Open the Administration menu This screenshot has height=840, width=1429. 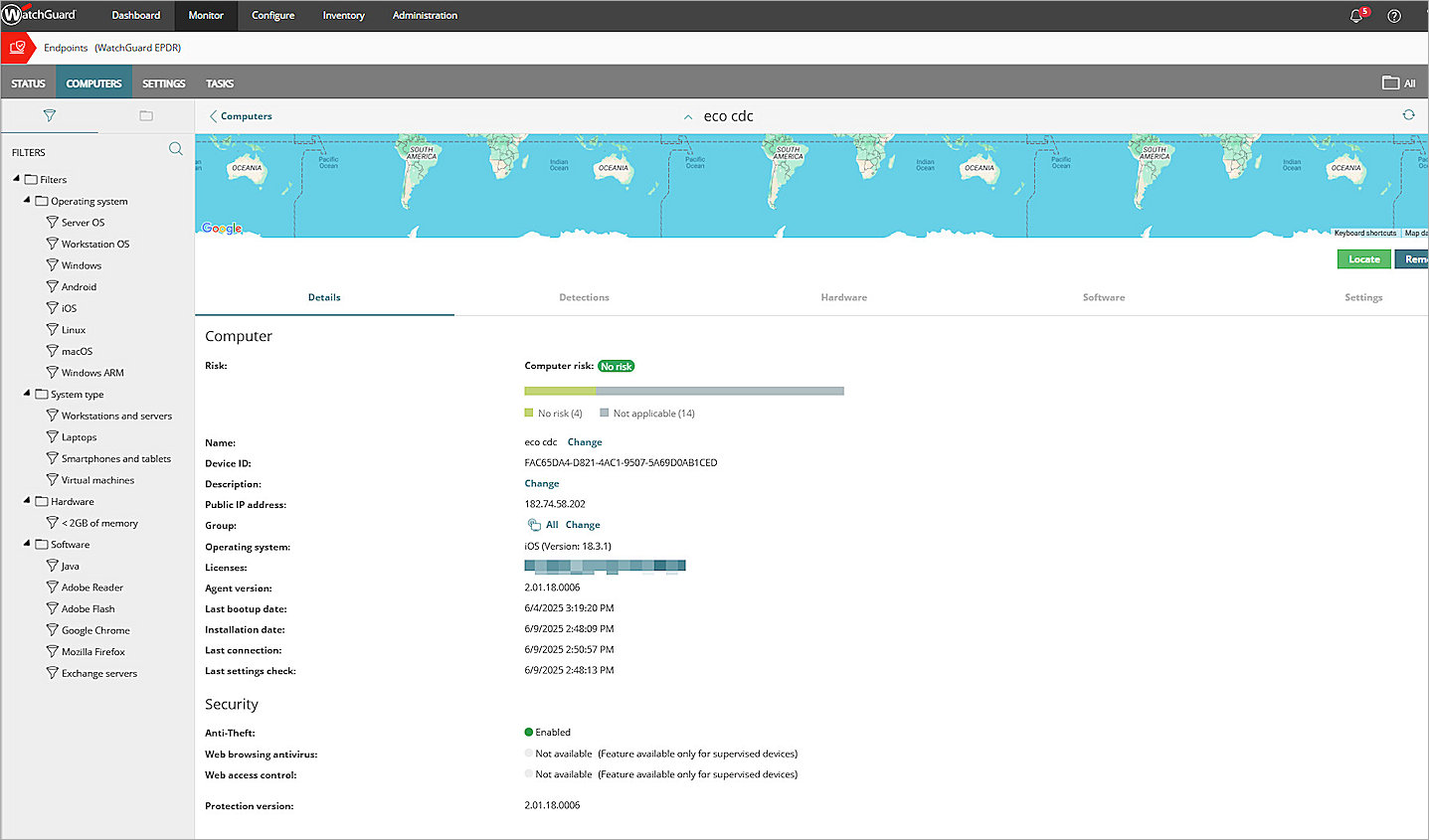425,15
